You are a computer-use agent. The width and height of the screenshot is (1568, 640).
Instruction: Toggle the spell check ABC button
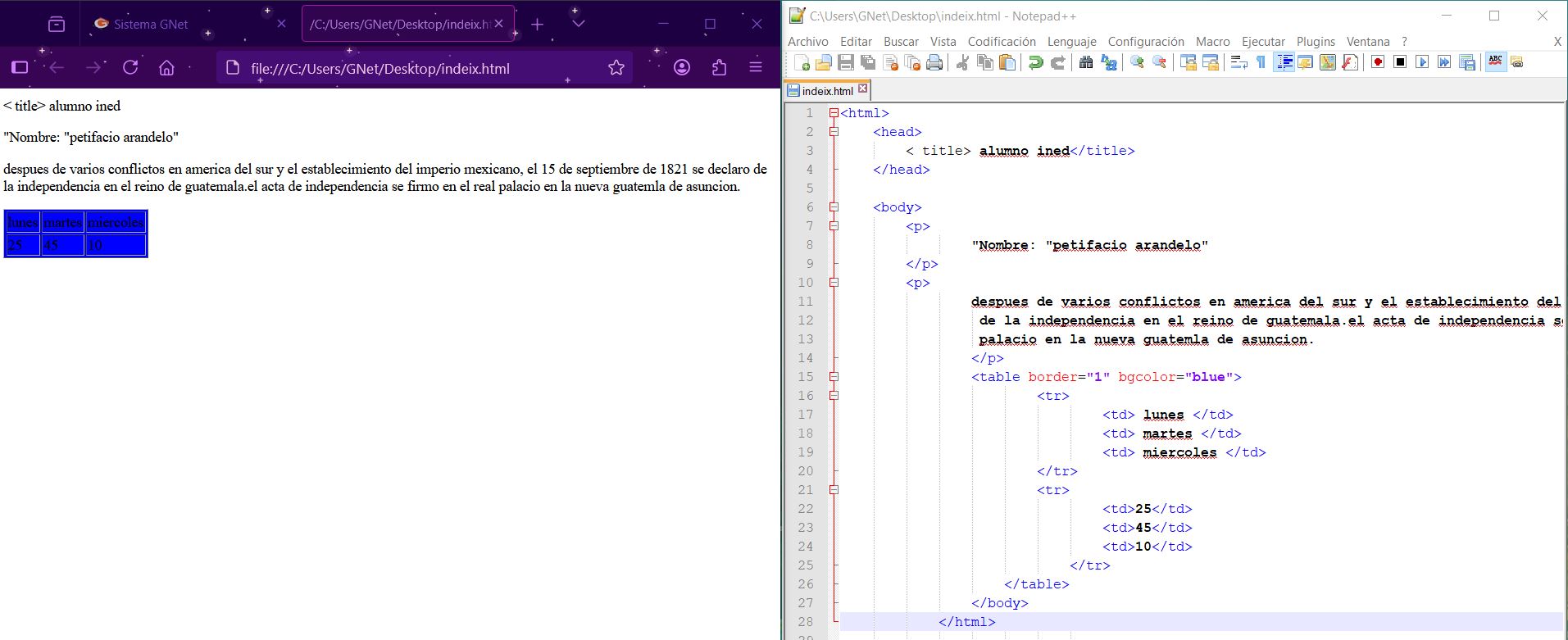coord(1495,62)
